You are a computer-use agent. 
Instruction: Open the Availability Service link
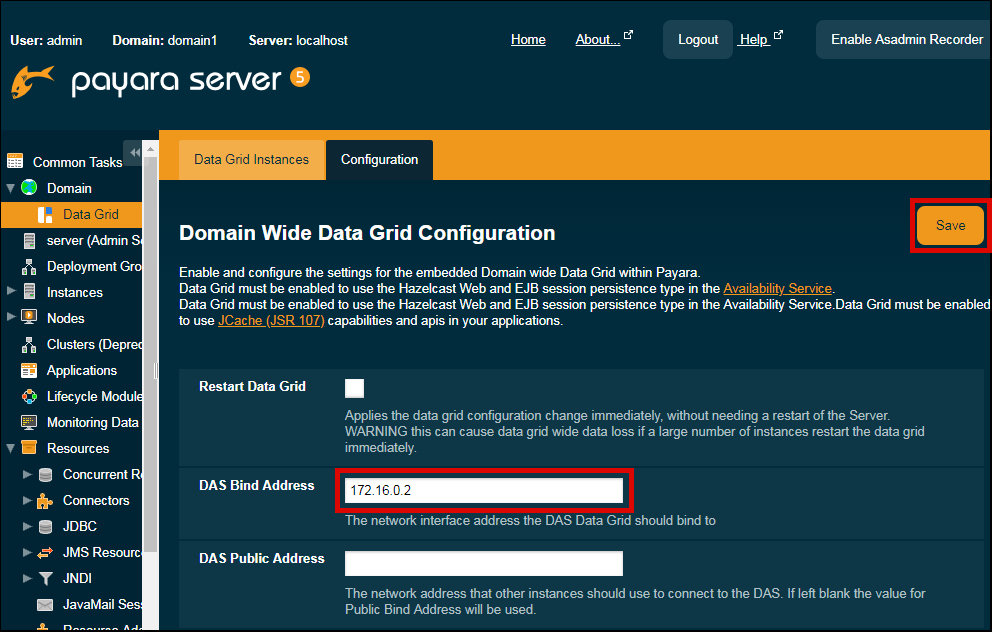(x=777, y=288)
